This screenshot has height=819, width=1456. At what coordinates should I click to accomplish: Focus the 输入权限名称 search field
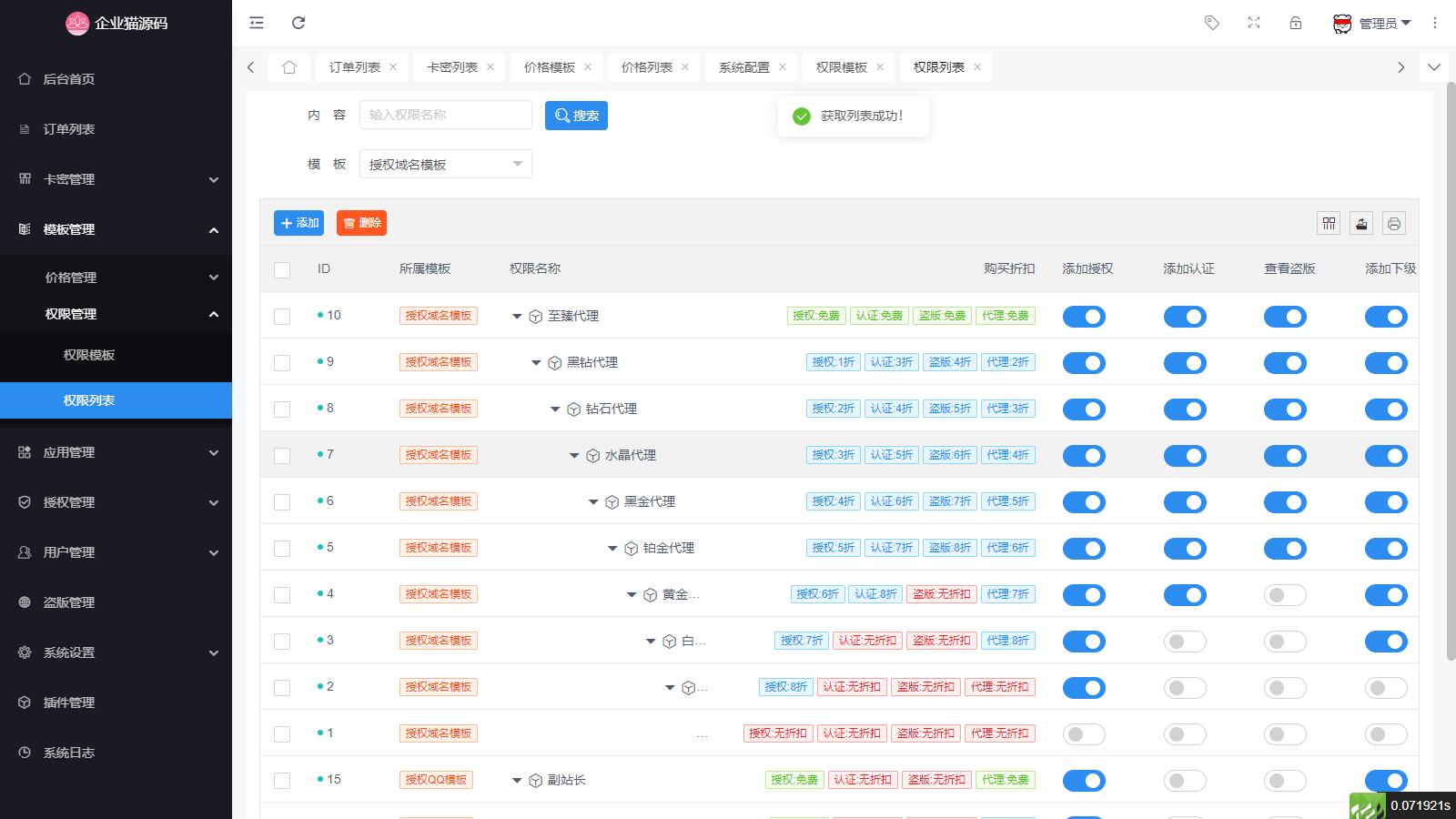pyautogui.click(x=445, y=115)
